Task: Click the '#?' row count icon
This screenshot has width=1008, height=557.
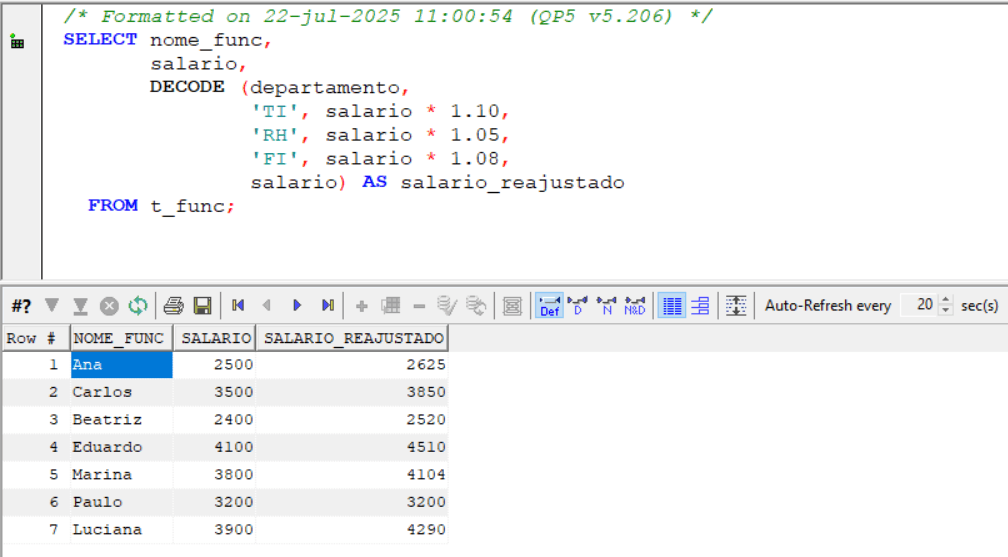Action: pos(21,306)
